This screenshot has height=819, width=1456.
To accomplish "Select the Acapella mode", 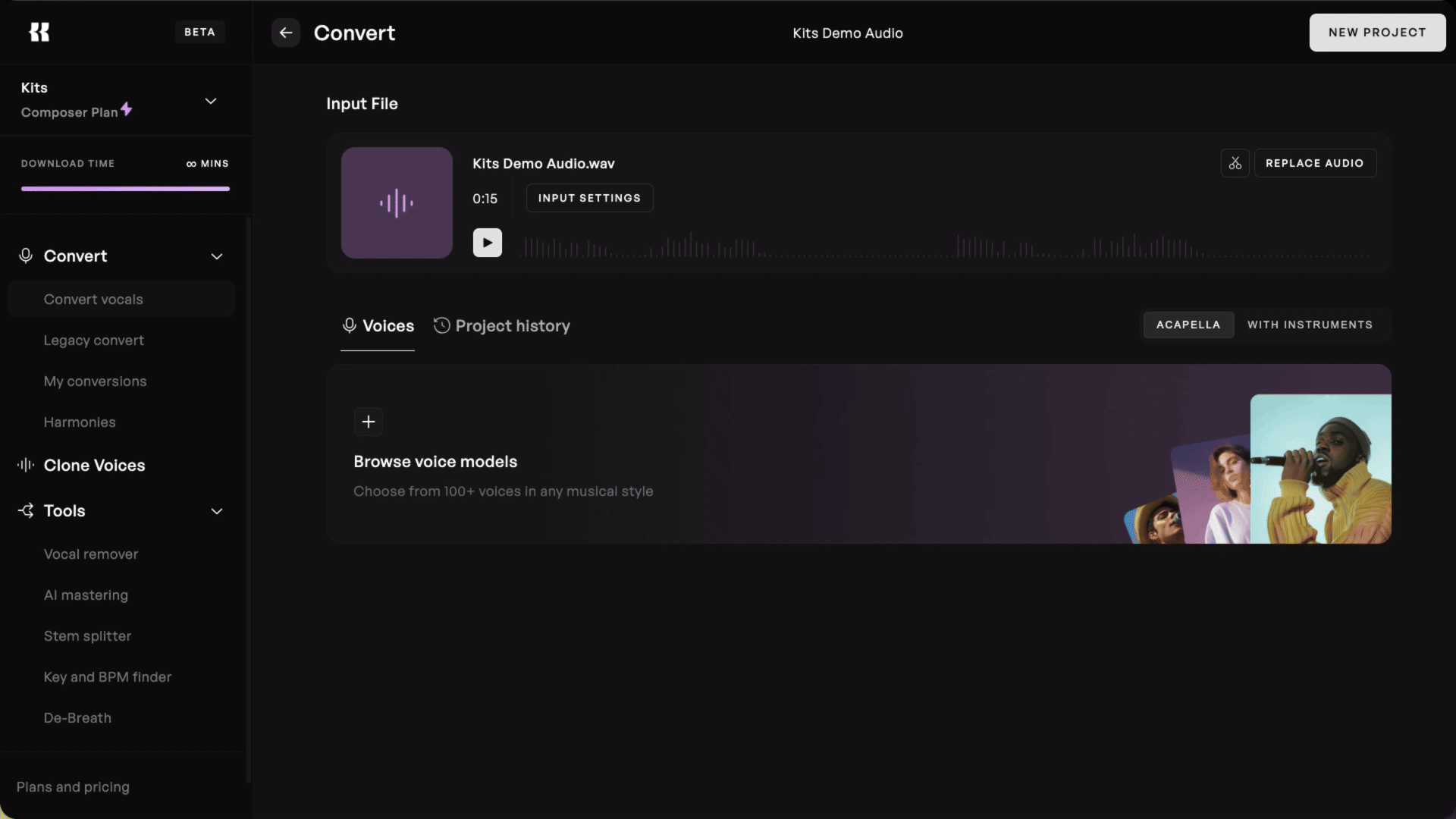I will point(1188,325).
